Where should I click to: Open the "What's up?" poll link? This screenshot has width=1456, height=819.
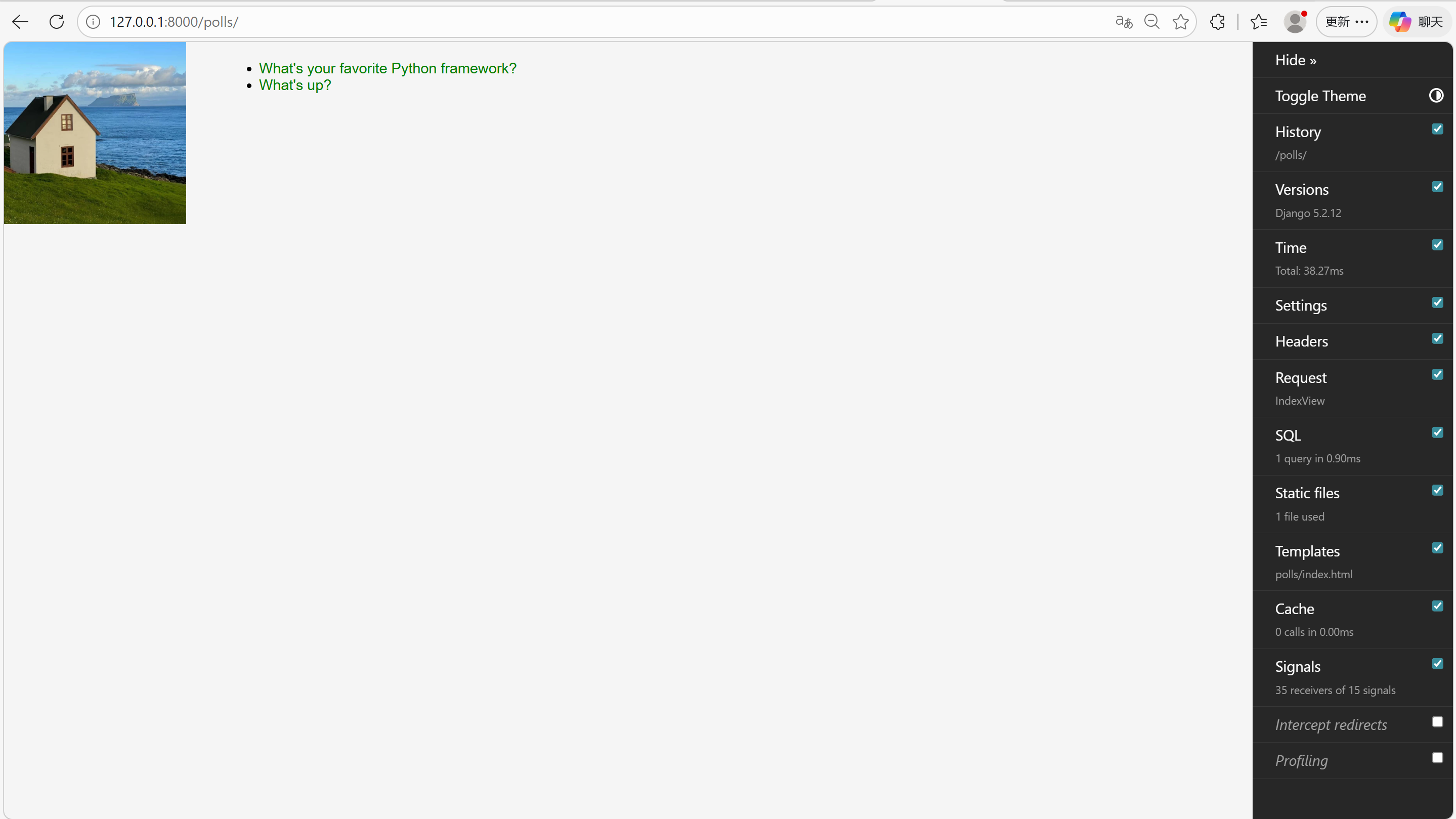tap(294, 85)
